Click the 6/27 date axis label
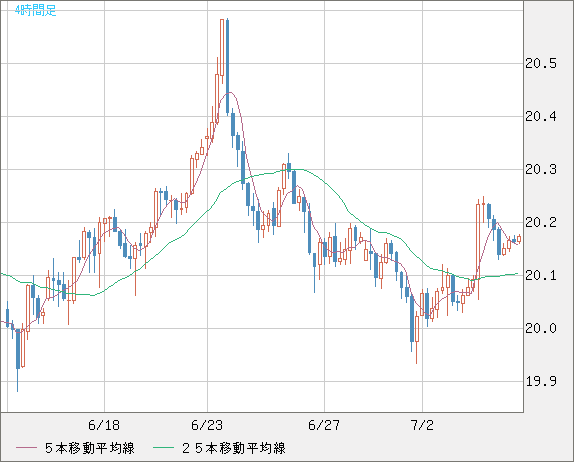Screen dimensions: 574x462 coord(324,425)
